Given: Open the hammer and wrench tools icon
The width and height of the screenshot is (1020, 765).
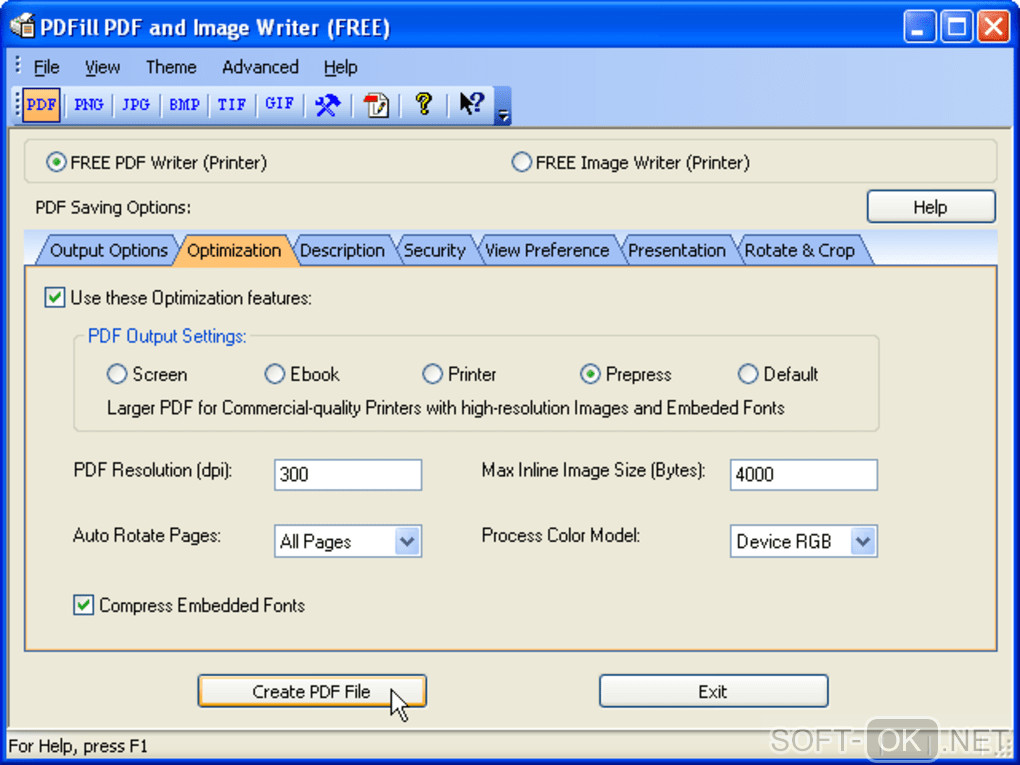Looking at the screenshot, I should 327,105.
